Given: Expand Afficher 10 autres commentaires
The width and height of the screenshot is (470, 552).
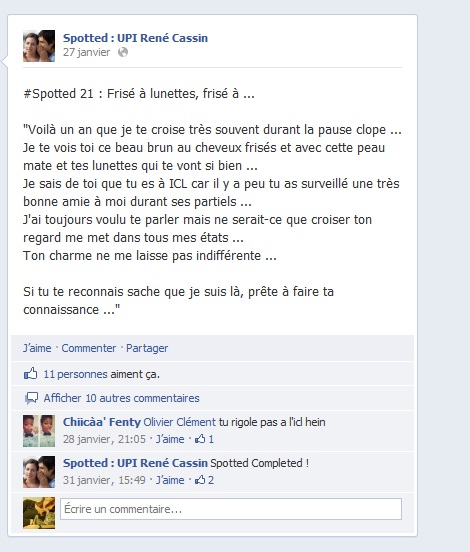Looking at the screenshot, I should [121, 398].
